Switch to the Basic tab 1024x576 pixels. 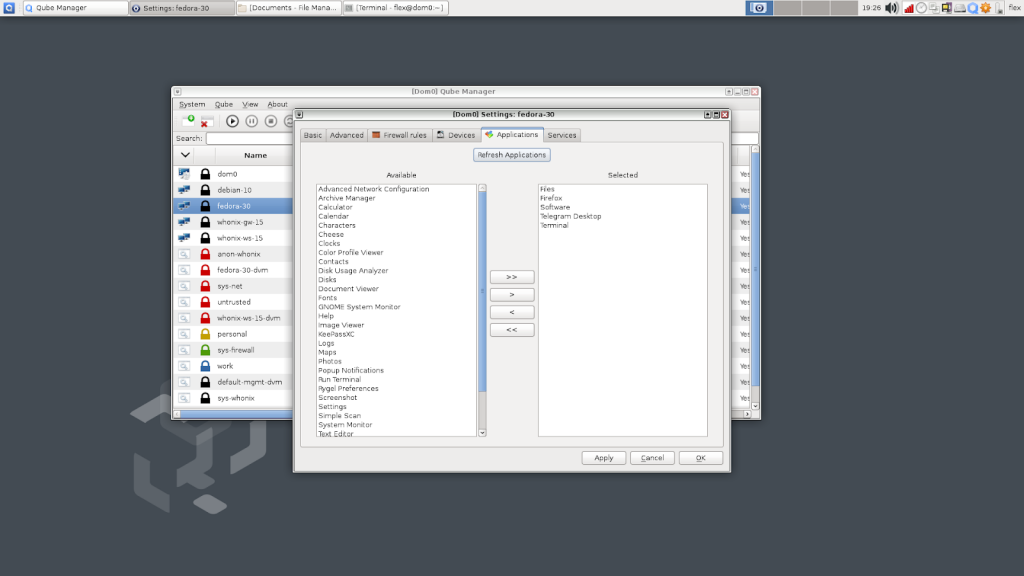point(313,135)
